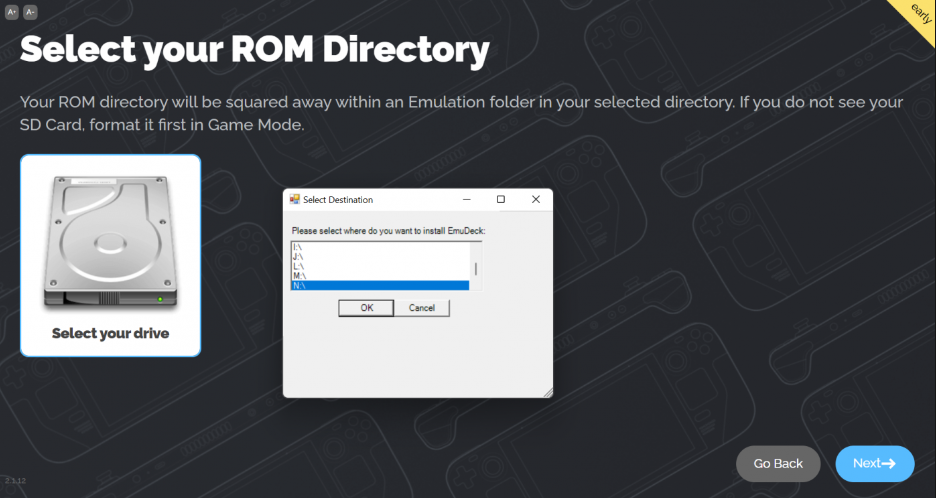Select the J:\ drive entry

[380, 256]
